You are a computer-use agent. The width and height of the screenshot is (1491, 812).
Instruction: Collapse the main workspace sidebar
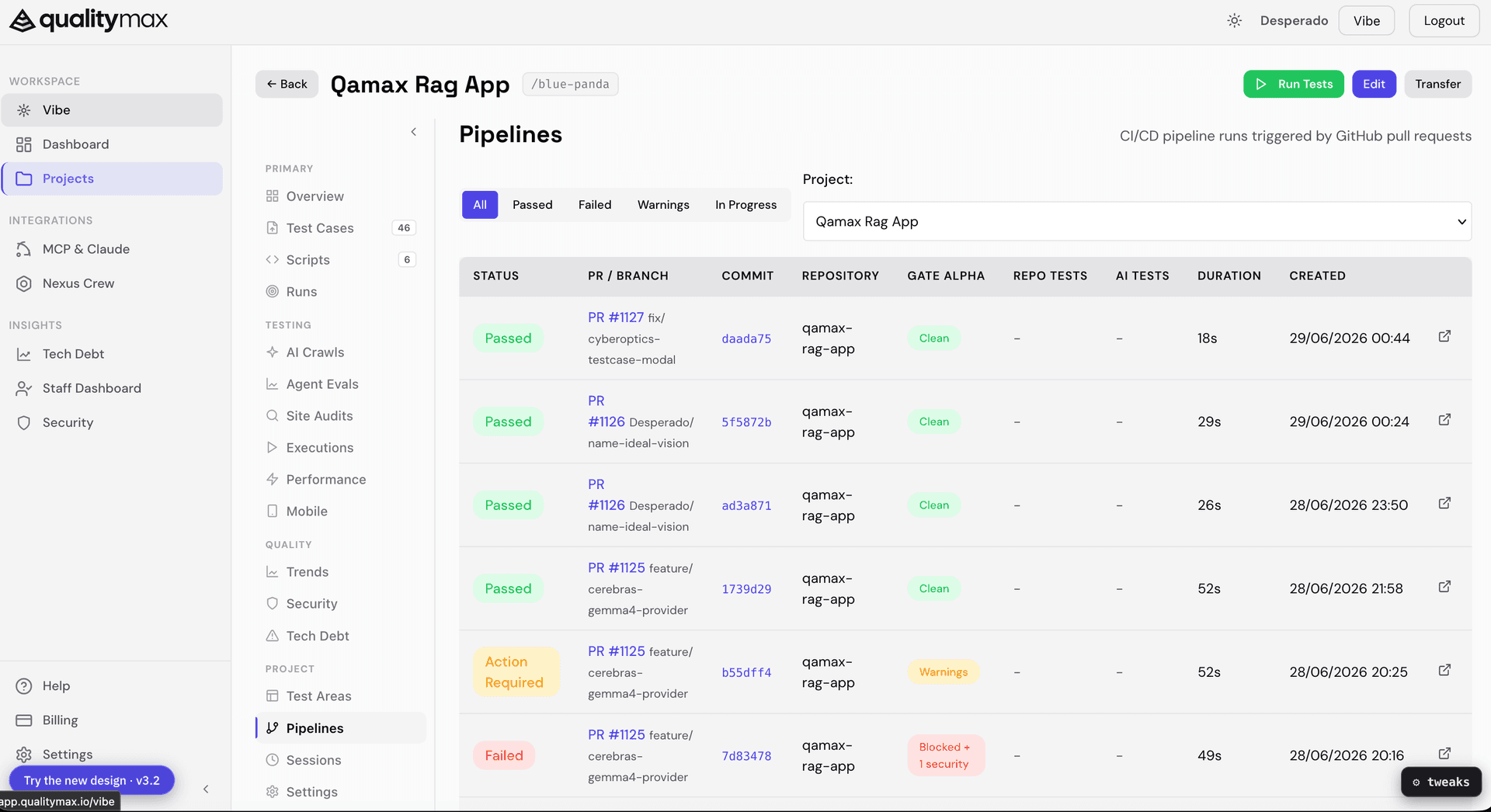[206, 789]
